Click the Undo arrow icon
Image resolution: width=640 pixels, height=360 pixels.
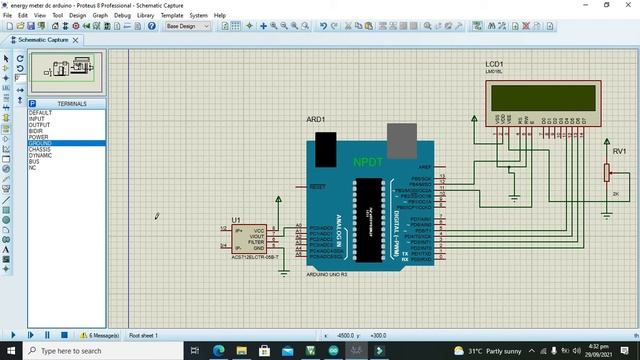tap(323, 26)
